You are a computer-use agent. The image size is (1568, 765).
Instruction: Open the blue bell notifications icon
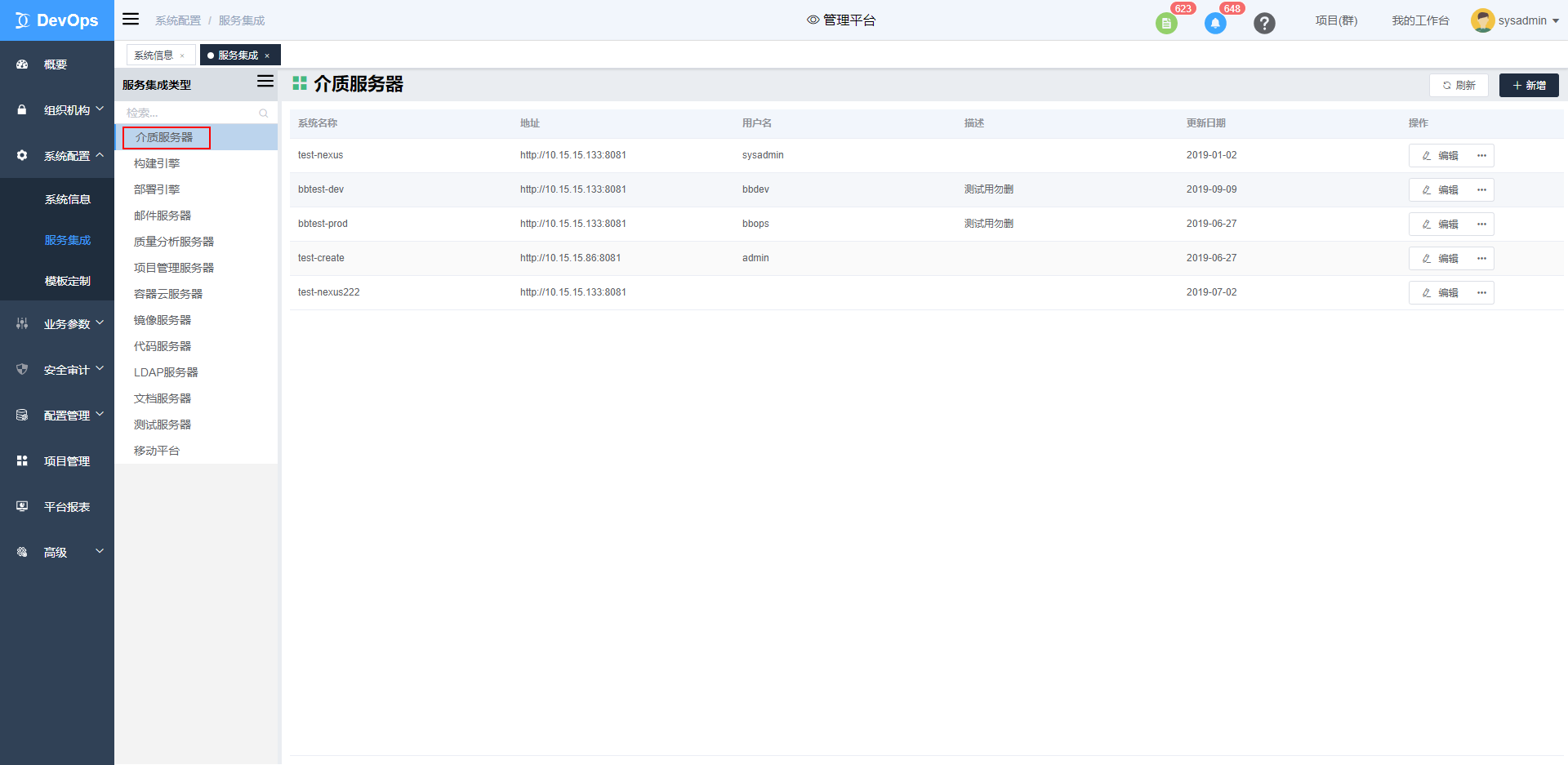tap(1215, 24)
